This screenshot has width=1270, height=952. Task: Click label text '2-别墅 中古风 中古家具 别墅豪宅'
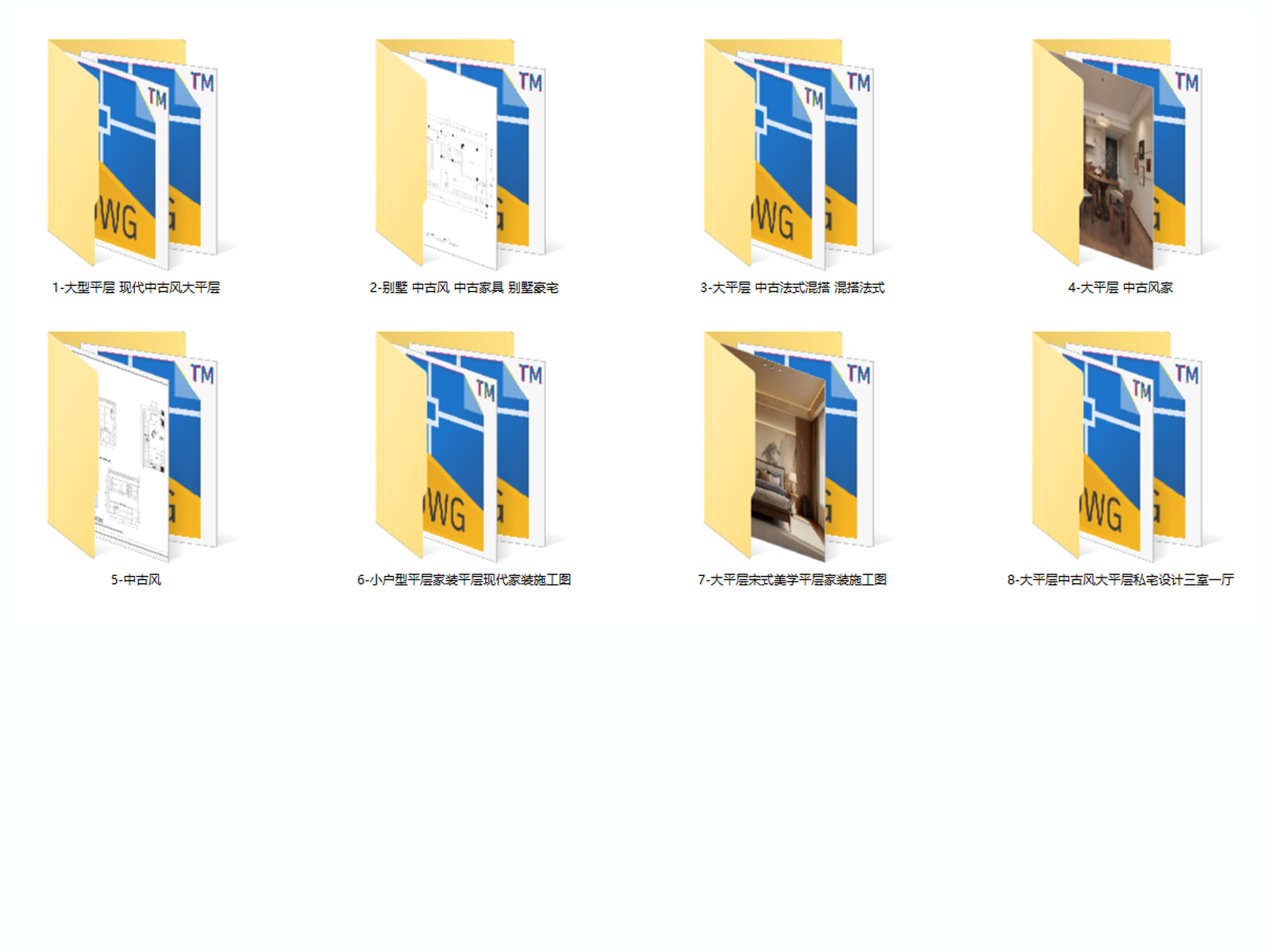tap(464, 287)
